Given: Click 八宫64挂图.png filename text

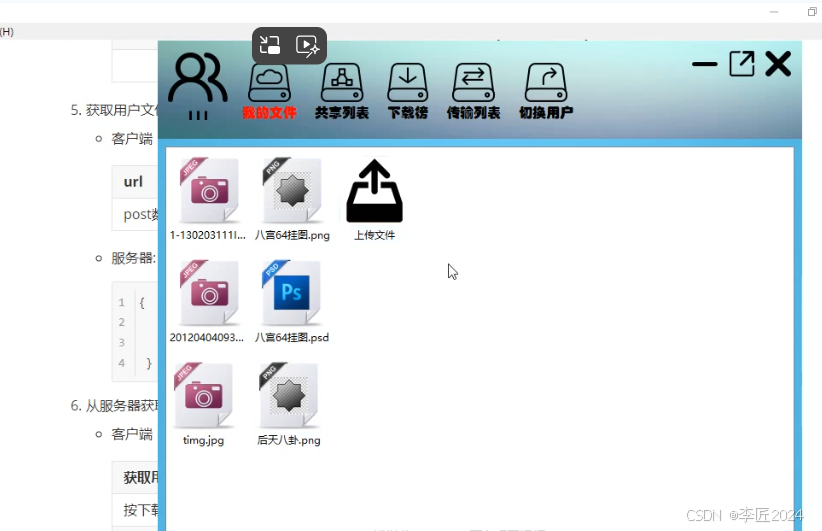Looking at the screenshot, I should (292, 235).
